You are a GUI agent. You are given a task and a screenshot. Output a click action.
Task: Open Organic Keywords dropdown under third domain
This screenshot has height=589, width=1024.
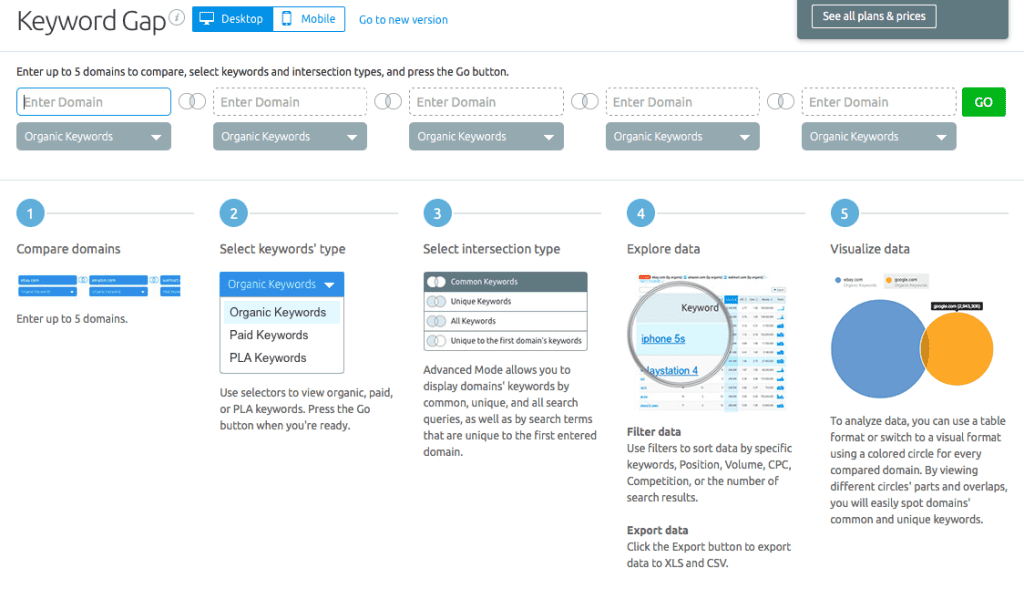(x=486, y=137)
